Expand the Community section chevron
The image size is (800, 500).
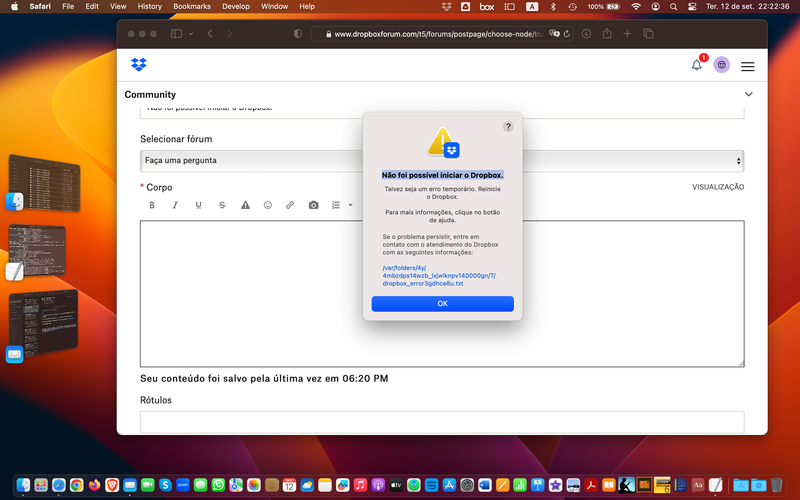click(748, 94)
